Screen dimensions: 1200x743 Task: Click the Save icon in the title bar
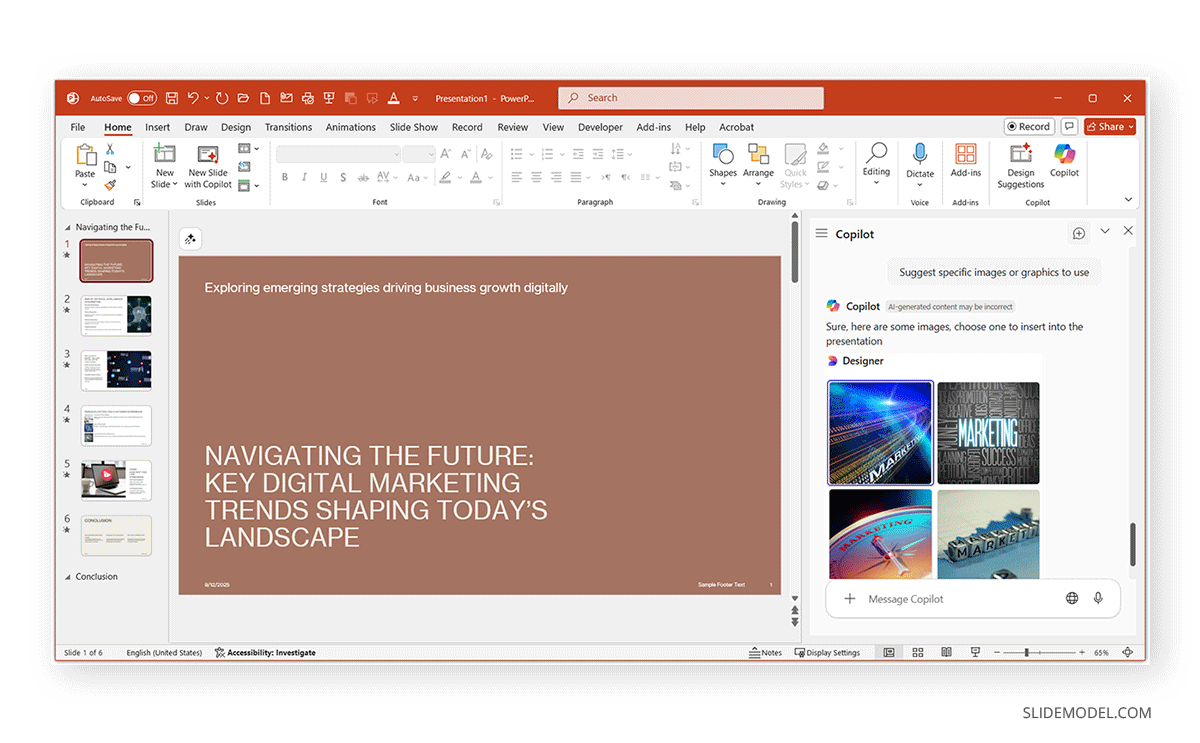pos(172,98)
